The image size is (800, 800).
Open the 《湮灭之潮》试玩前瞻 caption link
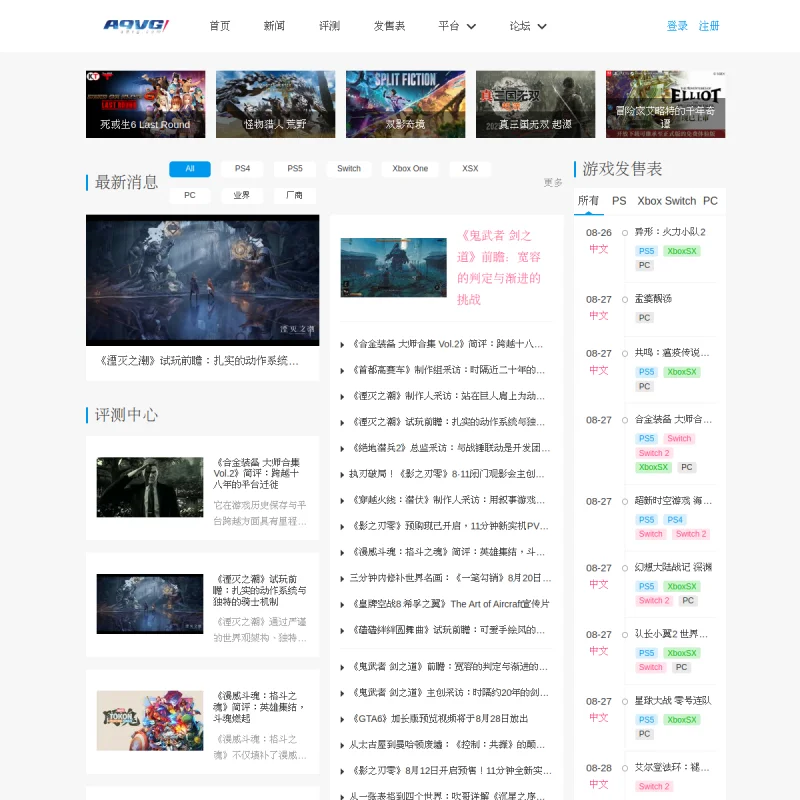click(199, 361)
